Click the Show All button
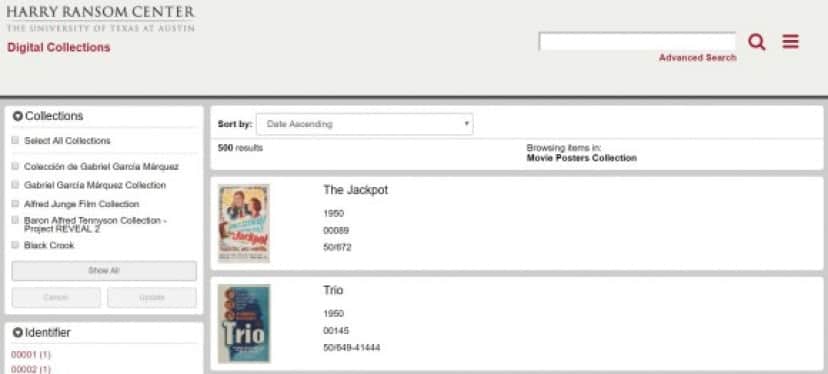828x374 pixels. click(x=104, y=270)
